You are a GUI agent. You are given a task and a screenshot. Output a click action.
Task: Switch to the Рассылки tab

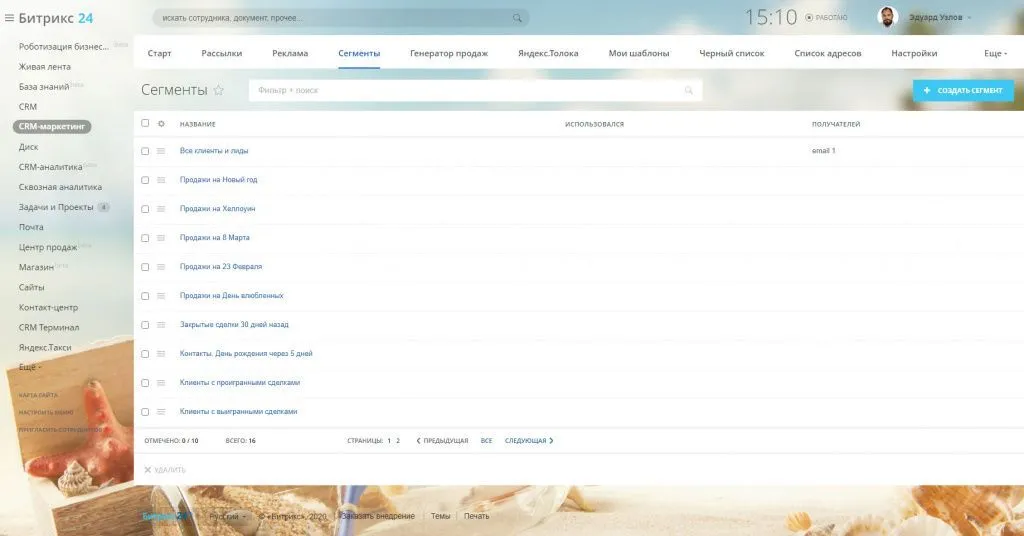pyautogui.click(x=221, y=53)
